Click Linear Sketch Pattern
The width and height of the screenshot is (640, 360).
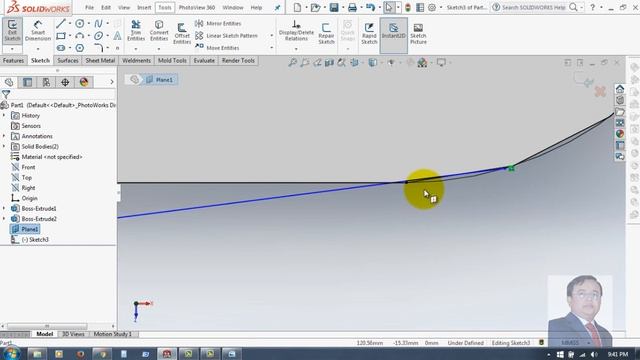point(227,36)
